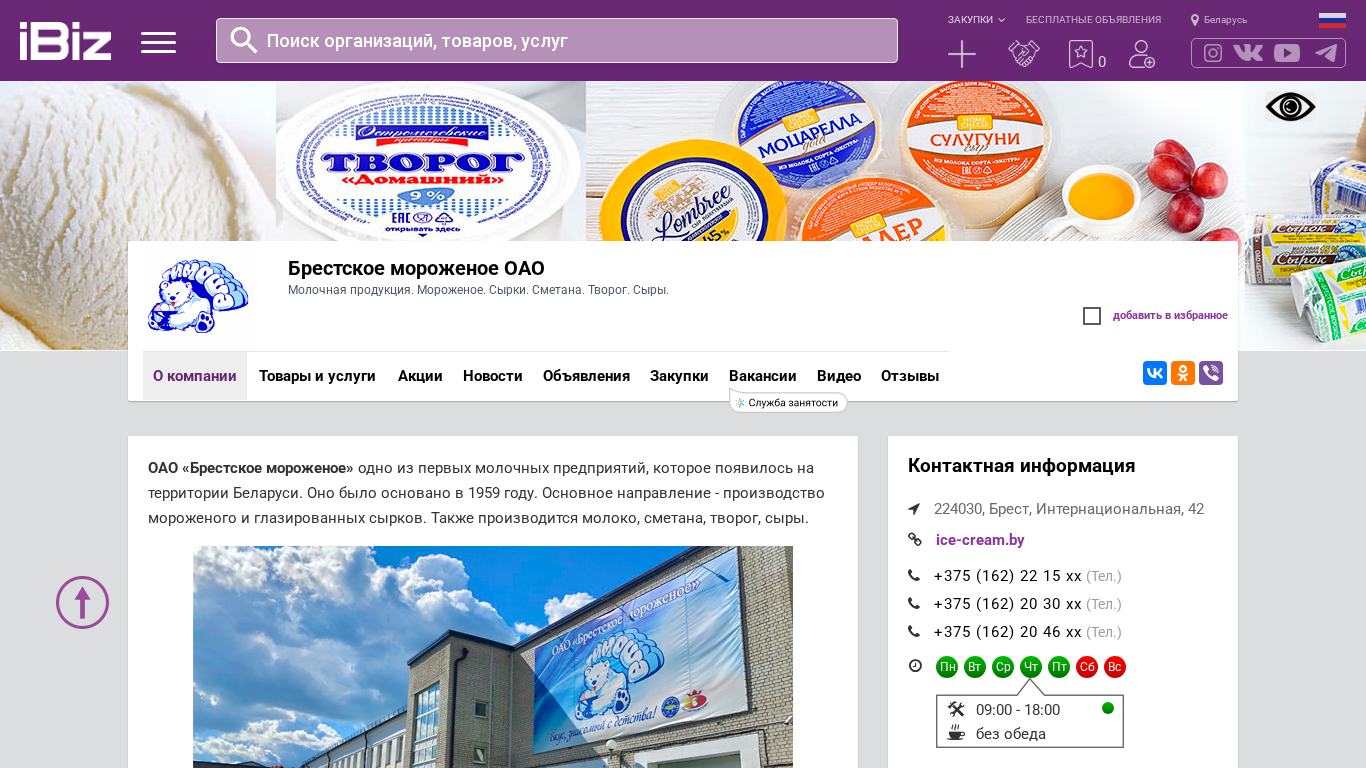
Task: Click the eye accessibility view icon
Action: tap(1290, 107)
